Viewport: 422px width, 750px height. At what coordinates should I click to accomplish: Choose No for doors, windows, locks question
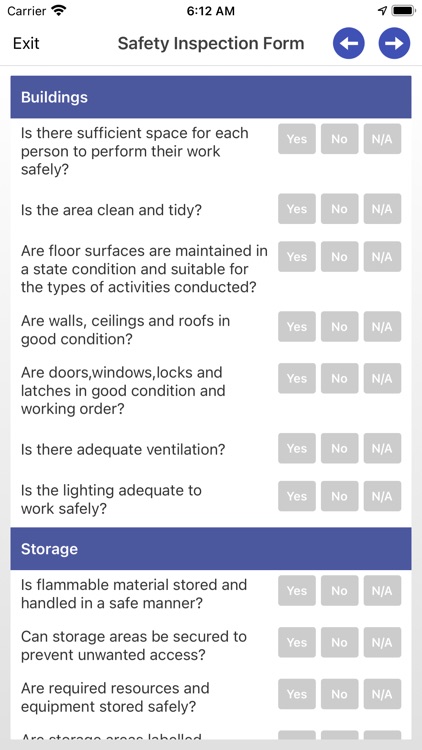tap(339, 378)
